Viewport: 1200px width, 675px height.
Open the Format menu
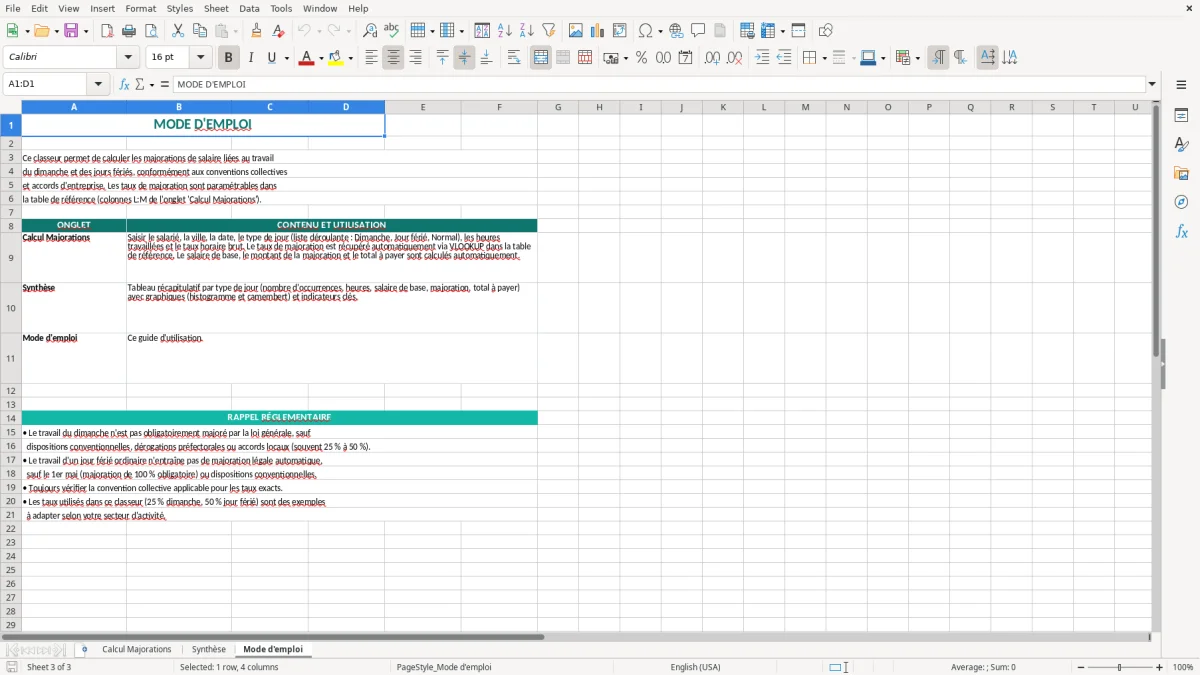tap(141, 8)
